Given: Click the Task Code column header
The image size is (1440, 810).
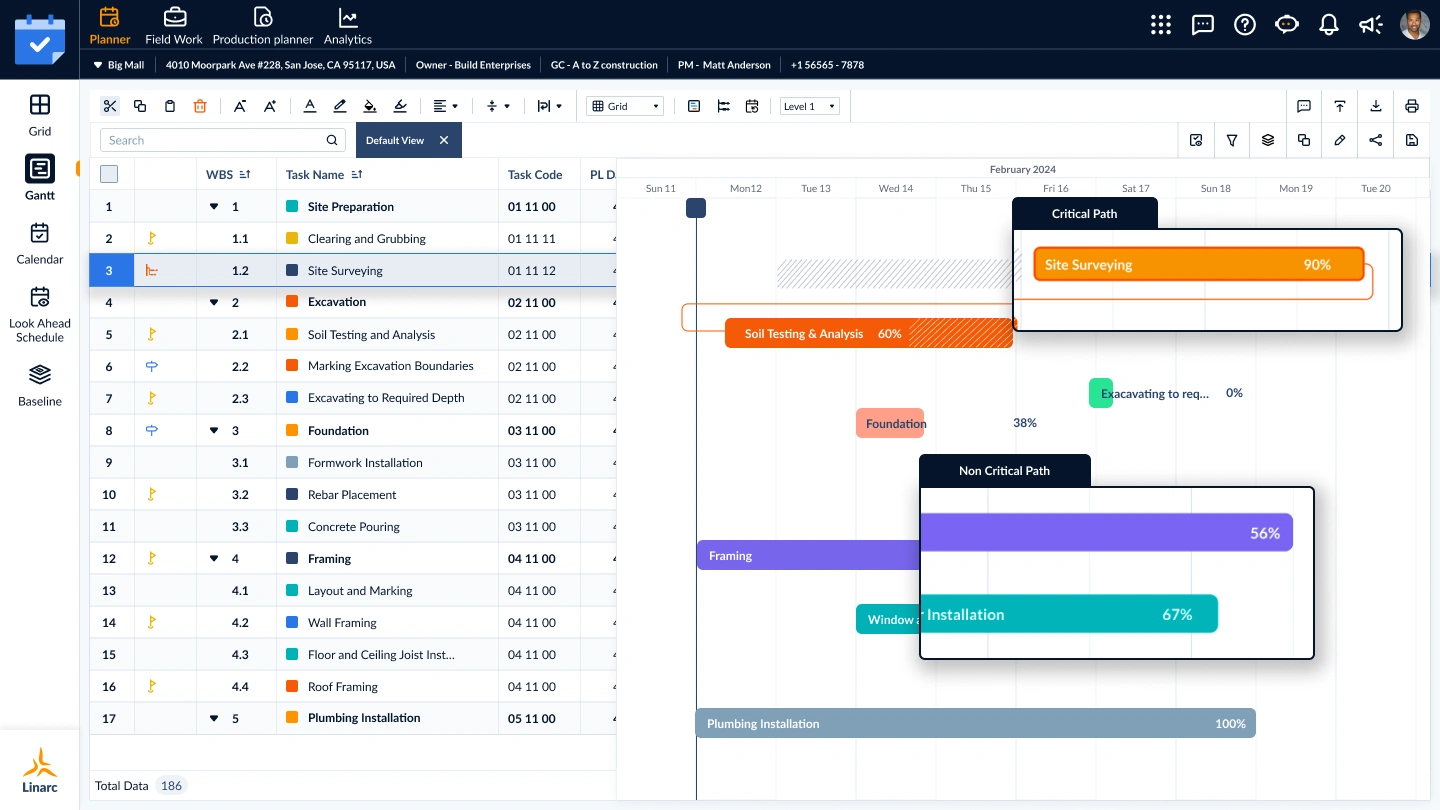Looking at the screenshot, I should coord(535,174).
